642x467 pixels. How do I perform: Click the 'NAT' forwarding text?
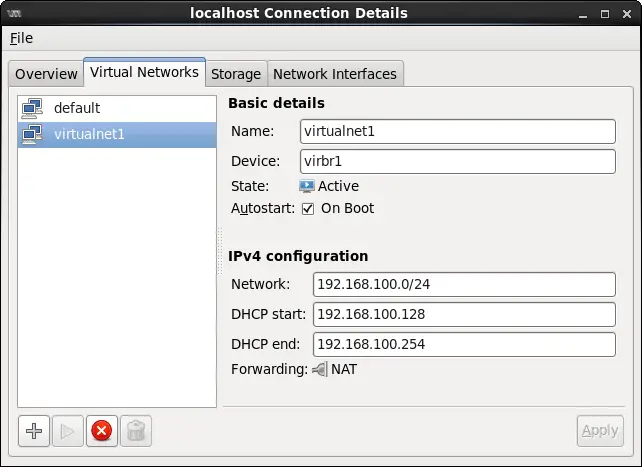(x=344, y=369)
